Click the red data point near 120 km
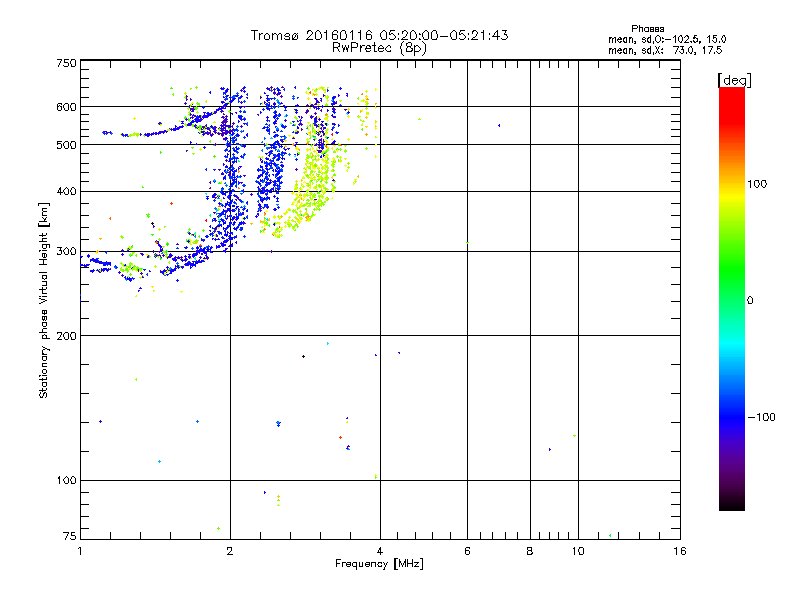 (x=340, y=438)
